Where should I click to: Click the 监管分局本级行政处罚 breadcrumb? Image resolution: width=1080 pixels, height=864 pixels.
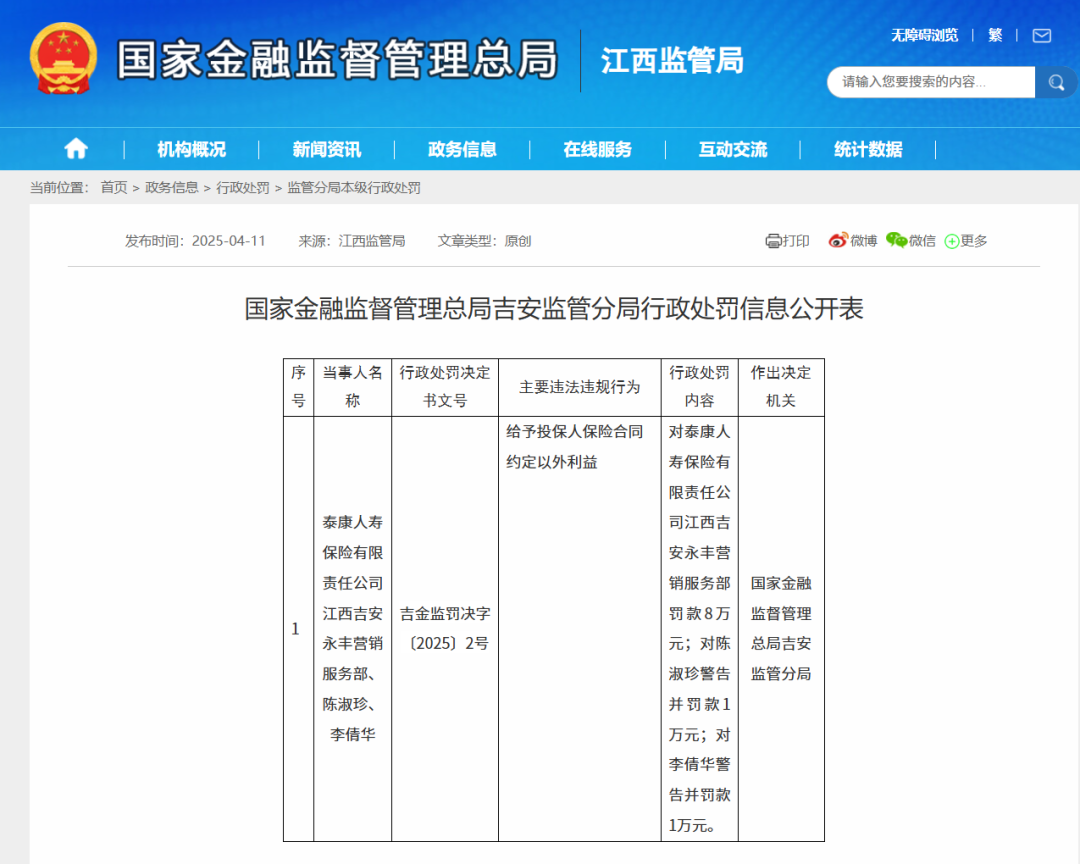pos(354,187)
